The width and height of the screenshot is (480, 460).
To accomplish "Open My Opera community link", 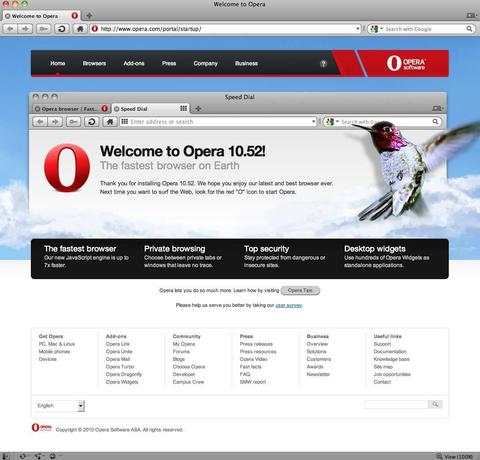I will (184, 344).
